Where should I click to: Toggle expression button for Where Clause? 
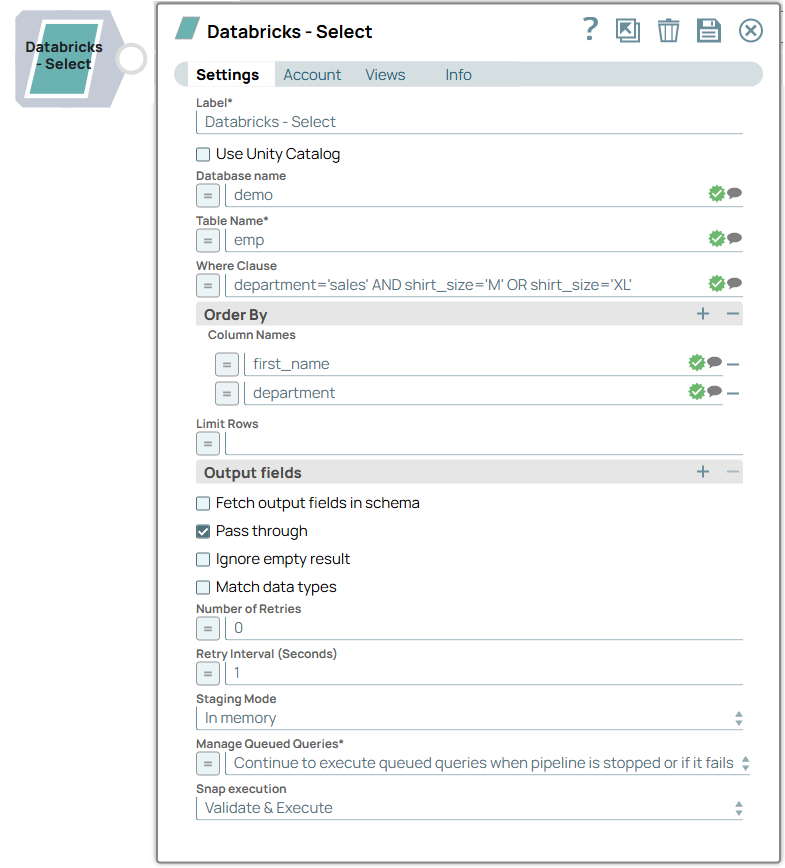click(208, 285)
